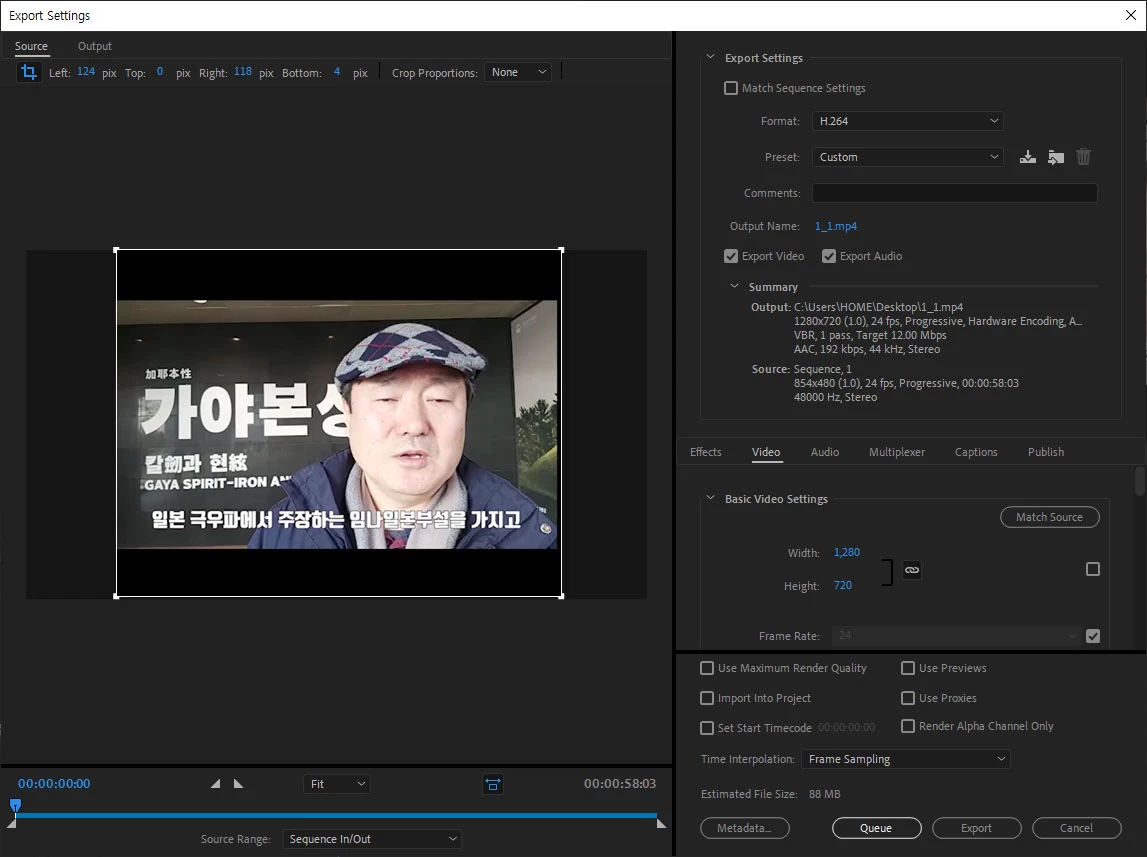Uncheck the Export Audio checkbox

point(829,256)
